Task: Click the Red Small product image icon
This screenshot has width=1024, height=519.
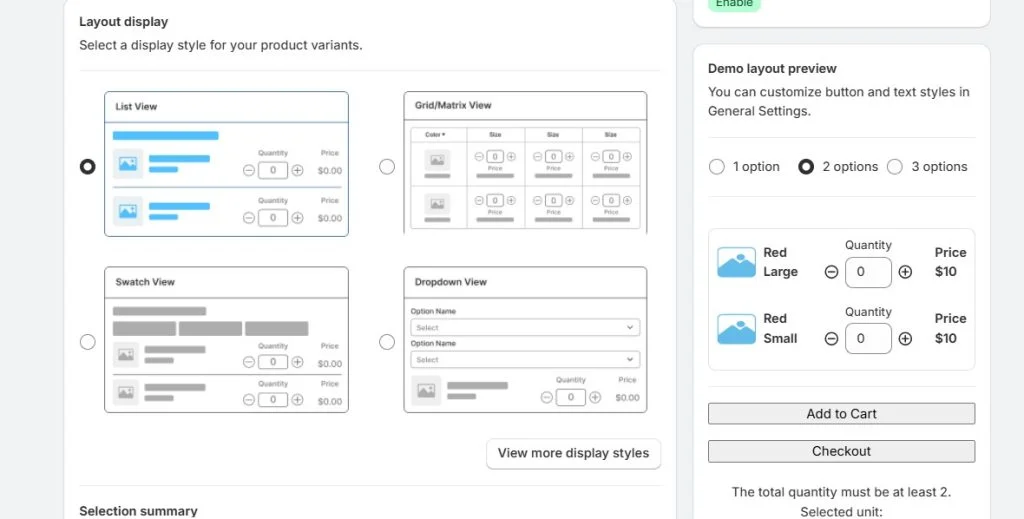Action: [x=736, y=329]
